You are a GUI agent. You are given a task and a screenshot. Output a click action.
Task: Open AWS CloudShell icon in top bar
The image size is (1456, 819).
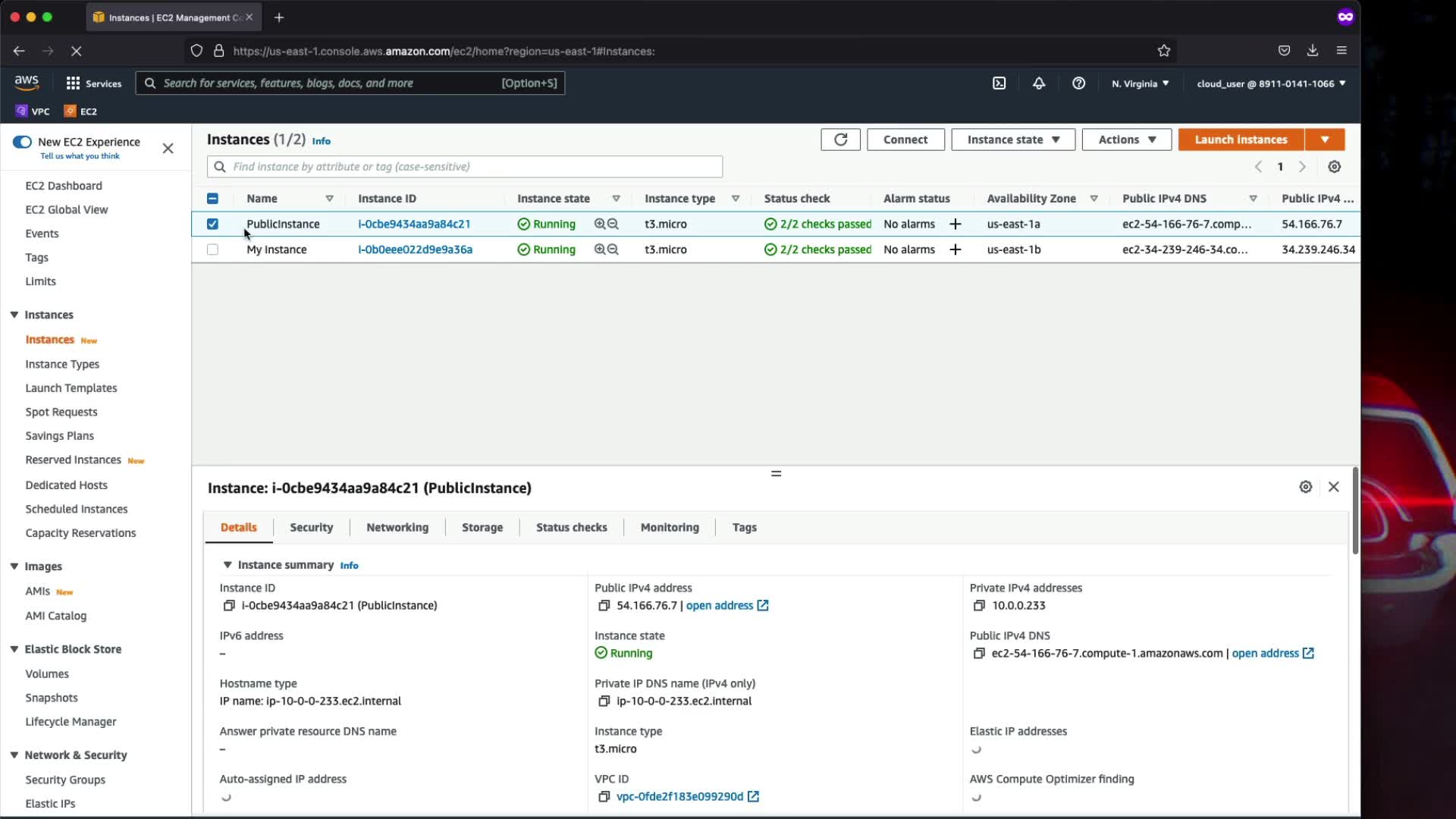999,83
